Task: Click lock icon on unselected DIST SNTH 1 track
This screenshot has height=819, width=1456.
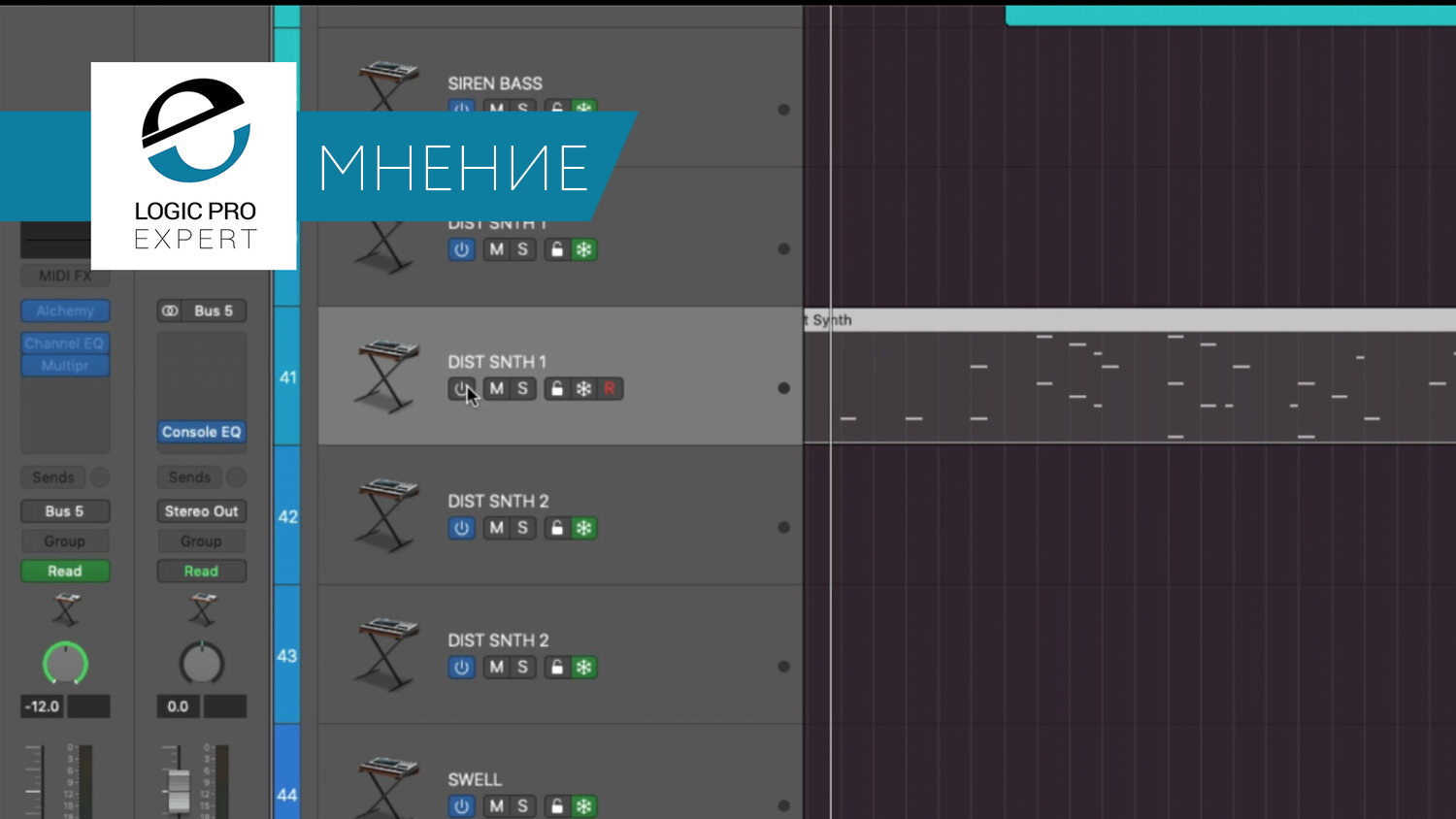Action: click(557, 249)
